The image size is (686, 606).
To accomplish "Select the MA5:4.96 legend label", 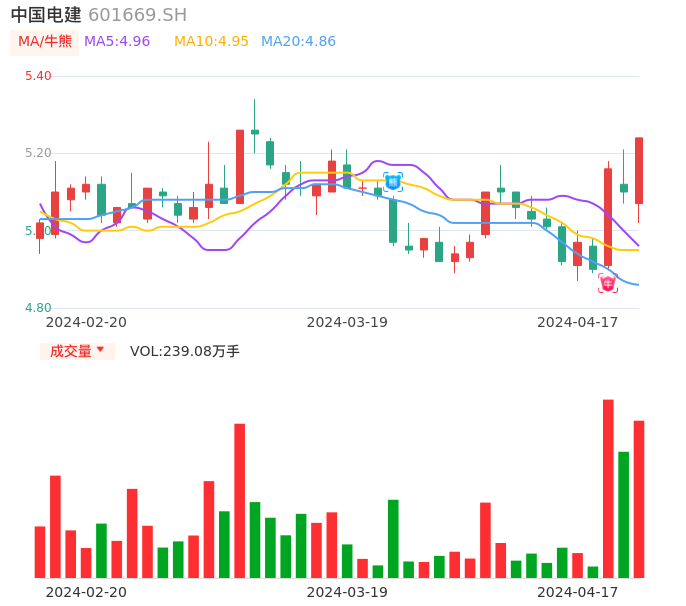I will pos(117,42).
